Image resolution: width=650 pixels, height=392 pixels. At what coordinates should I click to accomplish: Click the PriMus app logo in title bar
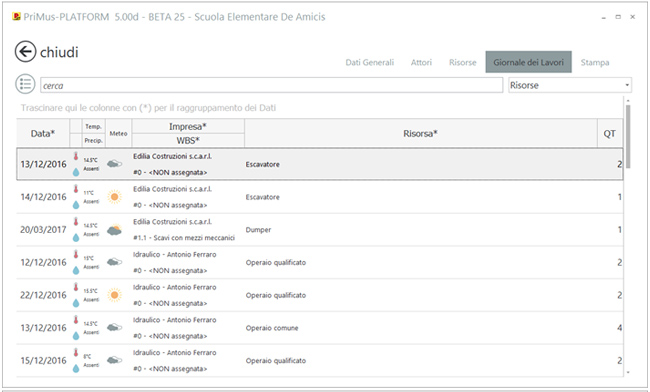(17, 17)
